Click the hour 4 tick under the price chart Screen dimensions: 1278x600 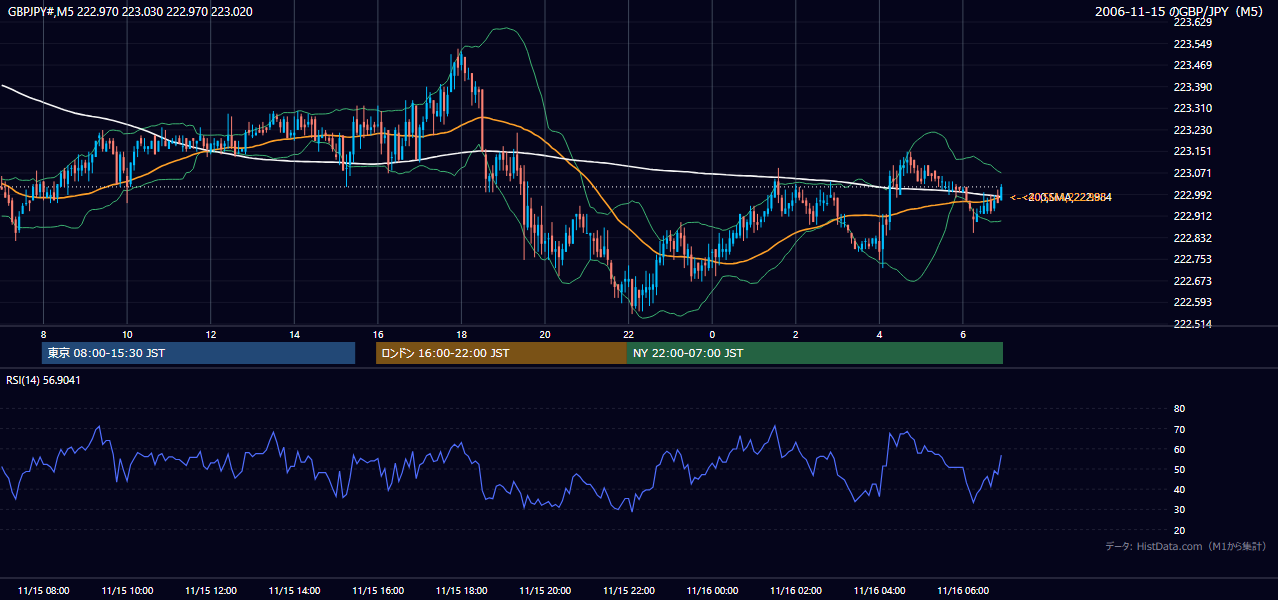pos(879,333)
